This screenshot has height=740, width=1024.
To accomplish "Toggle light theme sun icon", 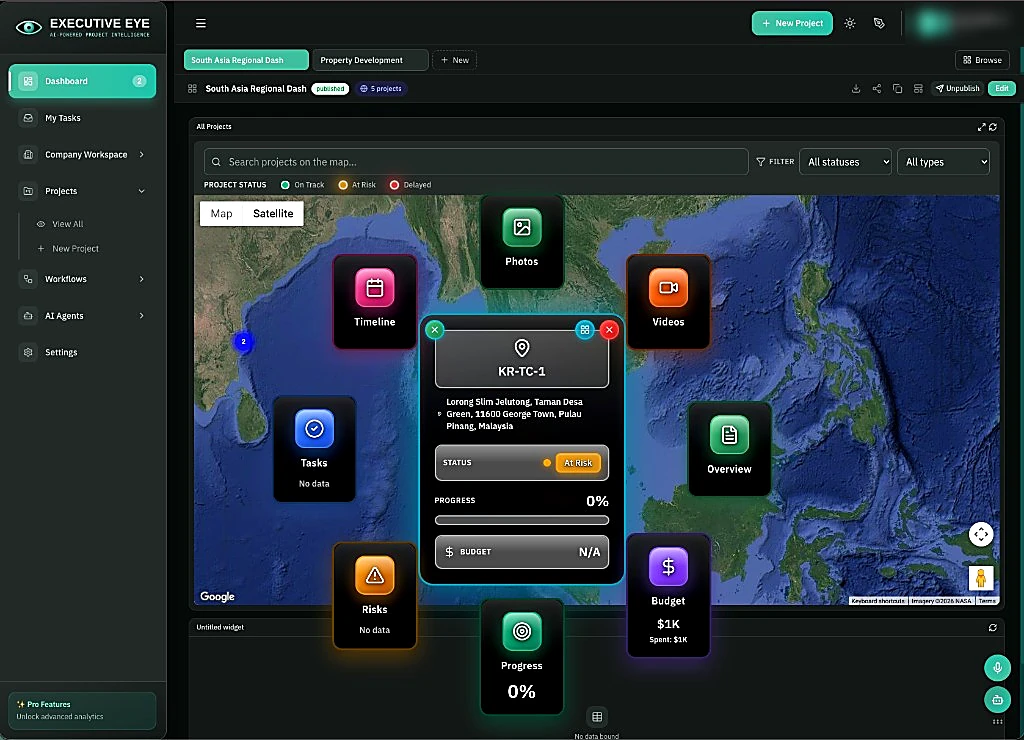I will click(x=850, y=24).
